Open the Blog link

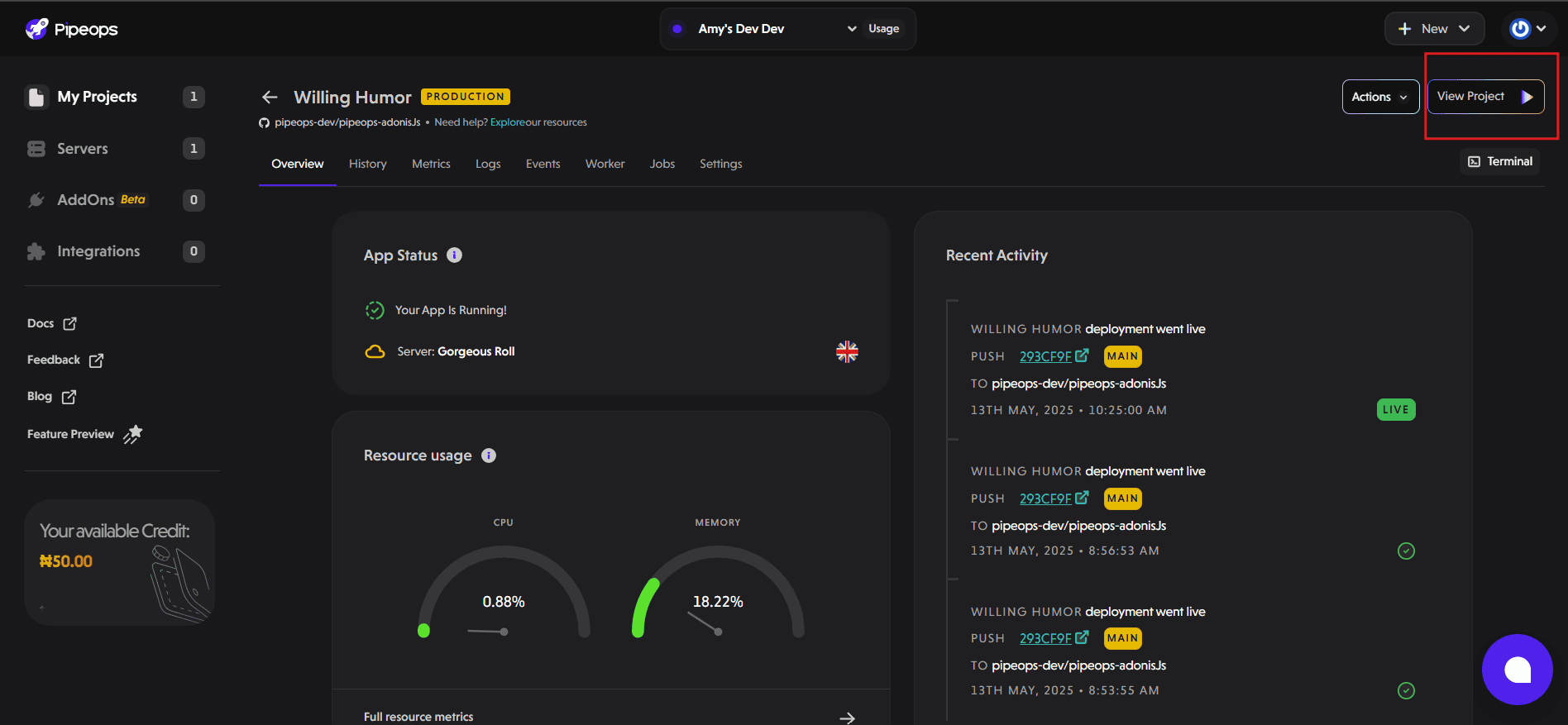pyautogui.click(x=51, y=397)
